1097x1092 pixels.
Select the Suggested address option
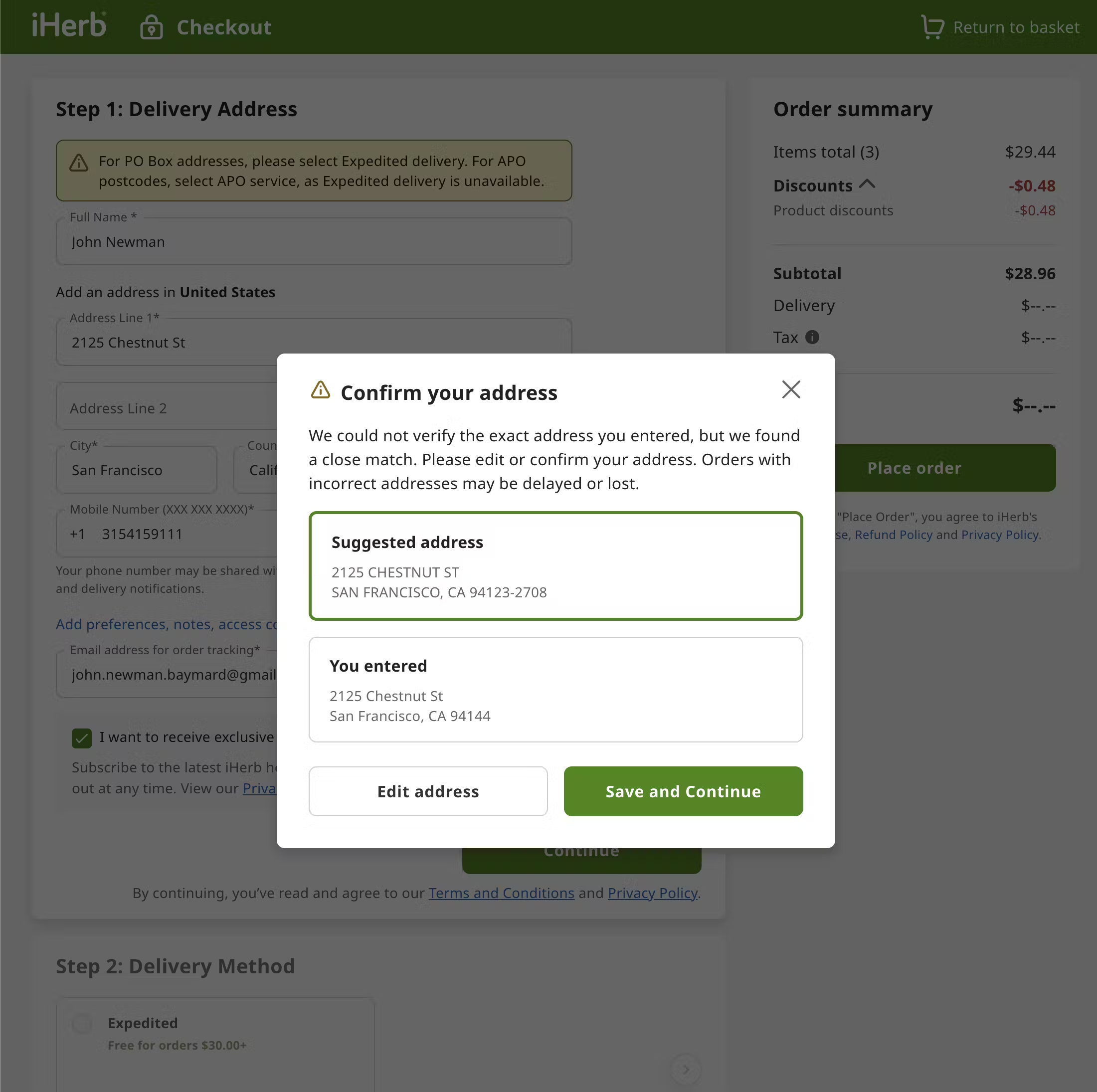(555, 565)
